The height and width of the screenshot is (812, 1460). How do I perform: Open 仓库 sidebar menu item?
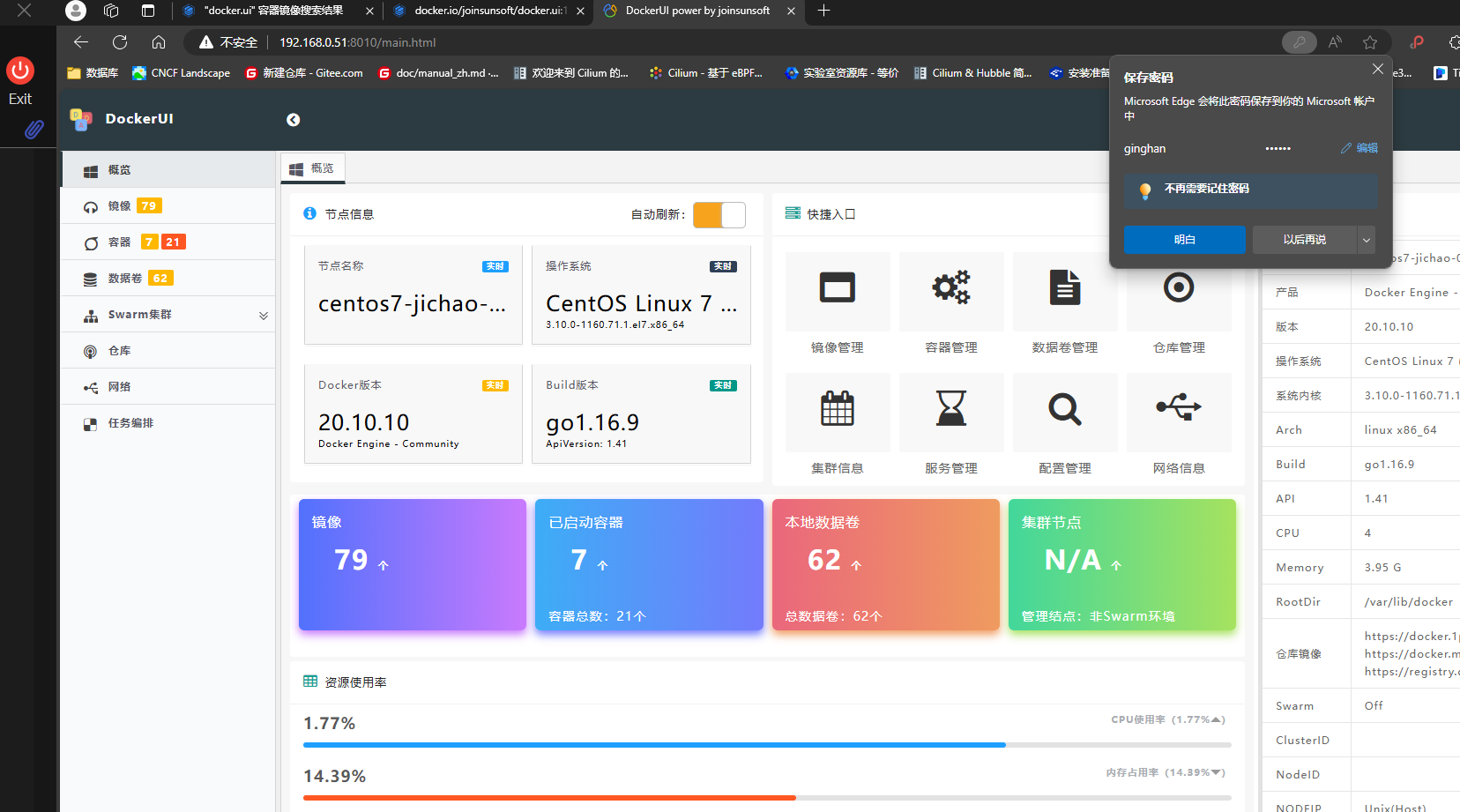click(168, 351)
